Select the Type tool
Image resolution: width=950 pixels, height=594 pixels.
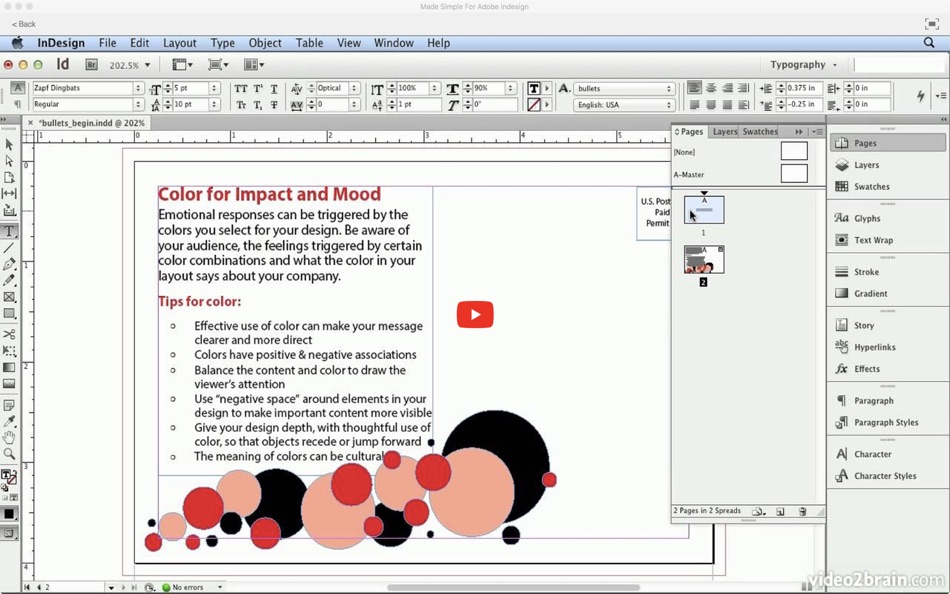coord(9,231)
